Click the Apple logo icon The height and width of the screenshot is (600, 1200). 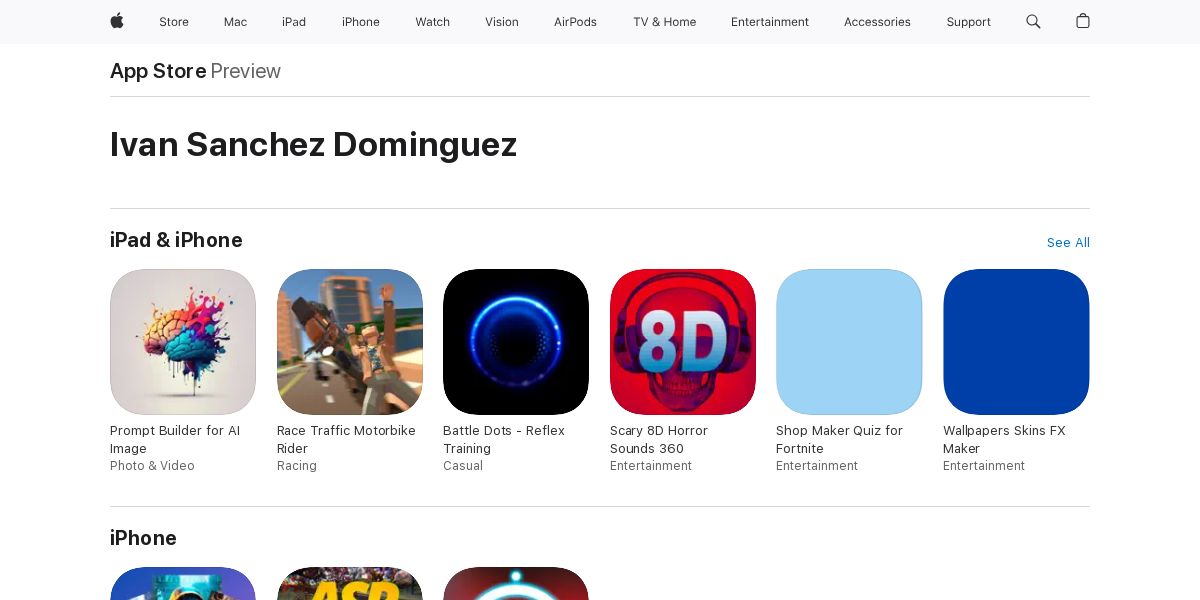[x=117, y=21]
